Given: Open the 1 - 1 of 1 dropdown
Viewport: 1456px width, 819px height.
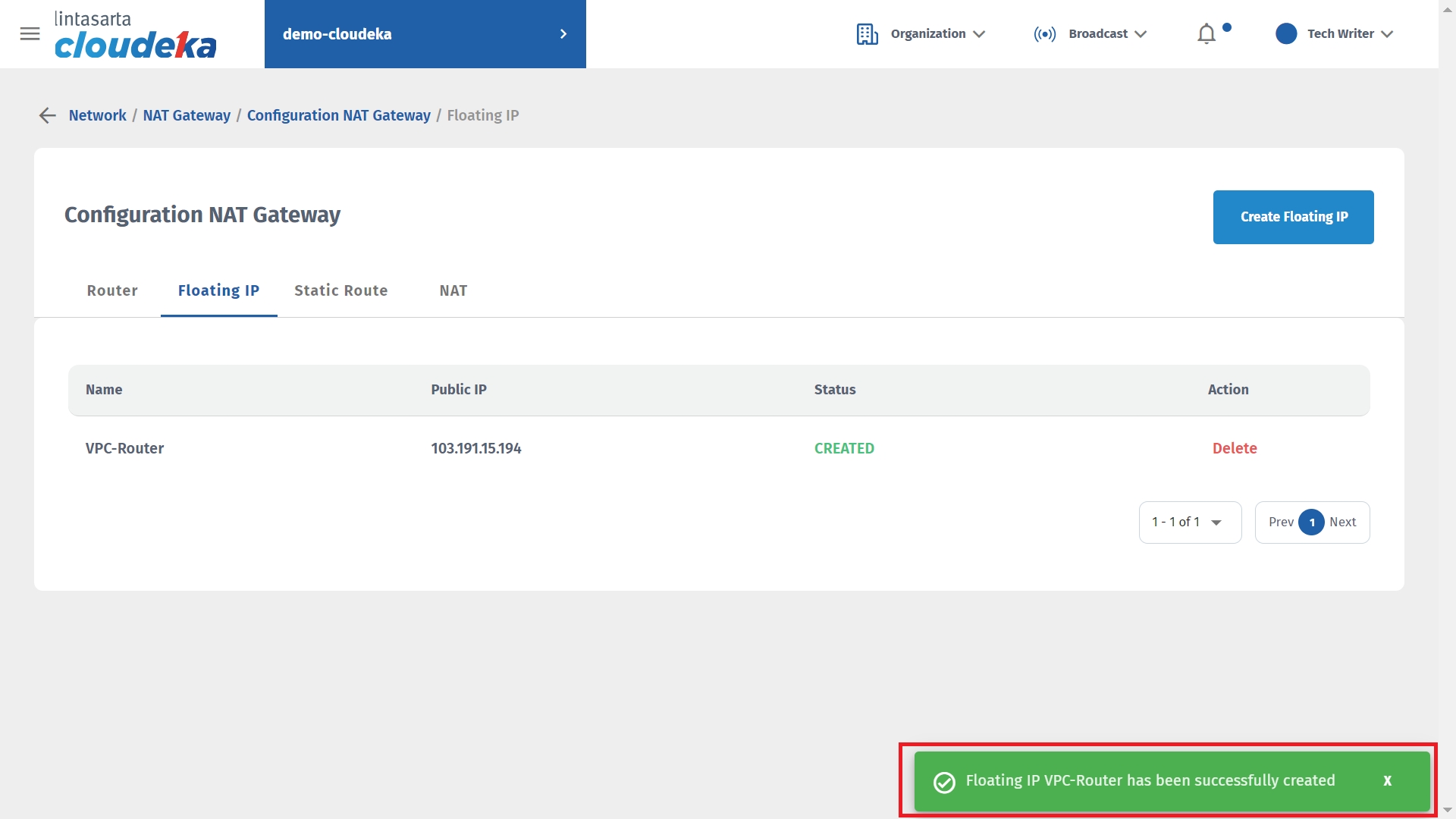Looking at the screenshot, I should click(x=1189, y=522).
